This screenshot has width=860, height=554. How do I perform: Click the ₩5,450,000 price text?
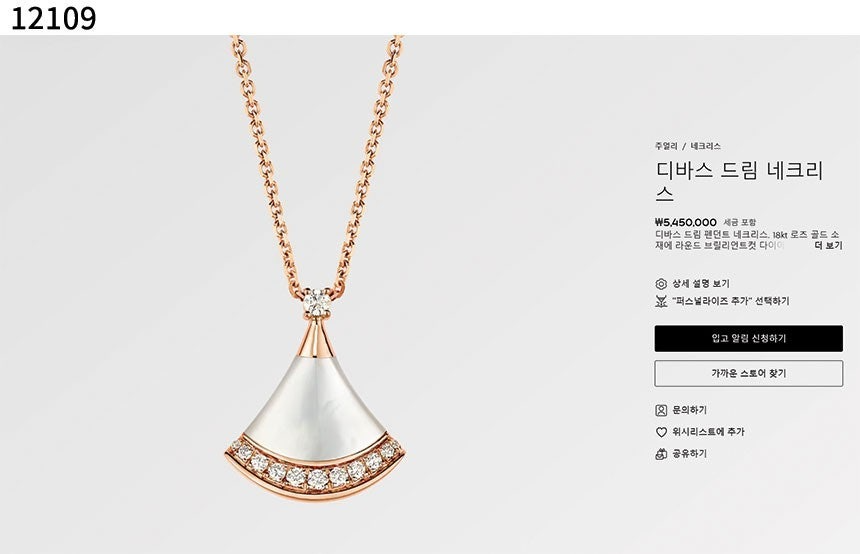click(686, 222)
